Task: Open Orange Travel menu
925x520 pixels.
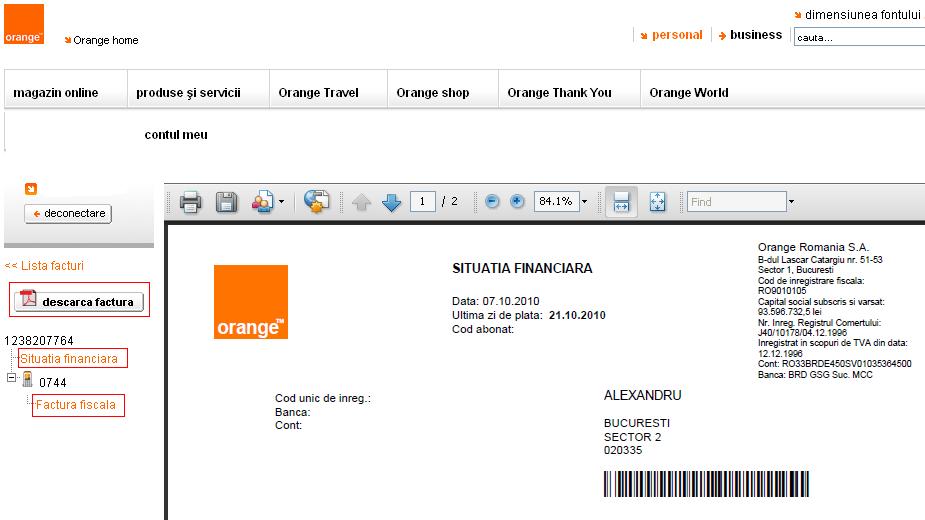Action: point(319,93)
